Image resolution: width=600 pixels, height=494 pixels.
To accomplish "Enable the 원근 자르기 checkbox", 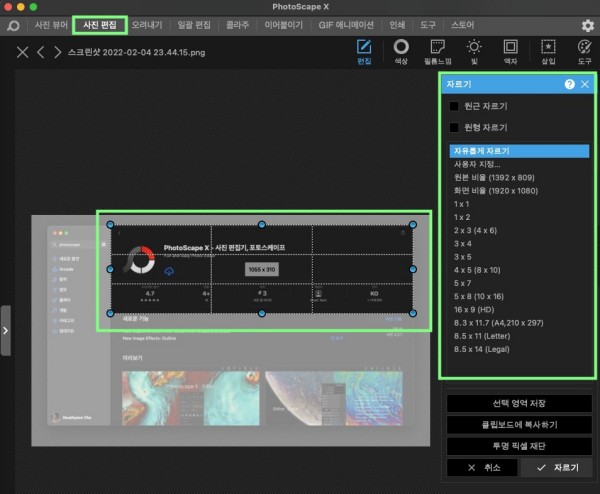I will [454, 106].
